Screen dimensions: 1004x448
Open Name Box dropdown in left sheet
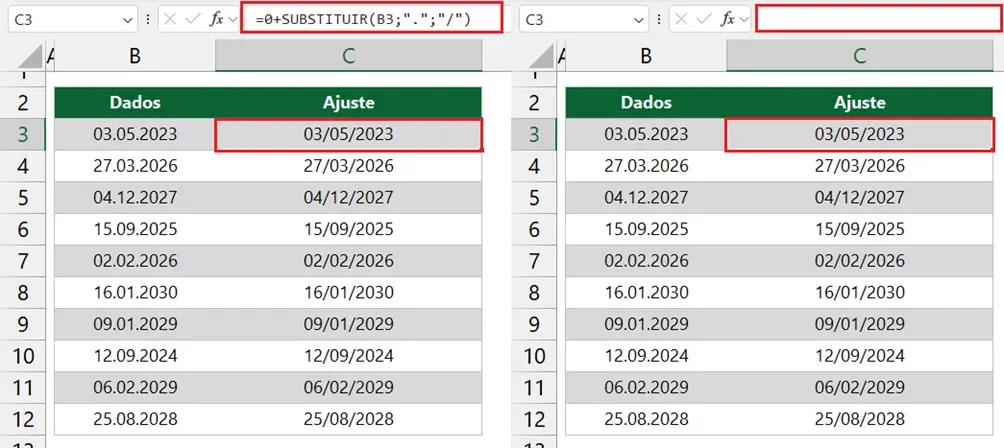[127, 20]
